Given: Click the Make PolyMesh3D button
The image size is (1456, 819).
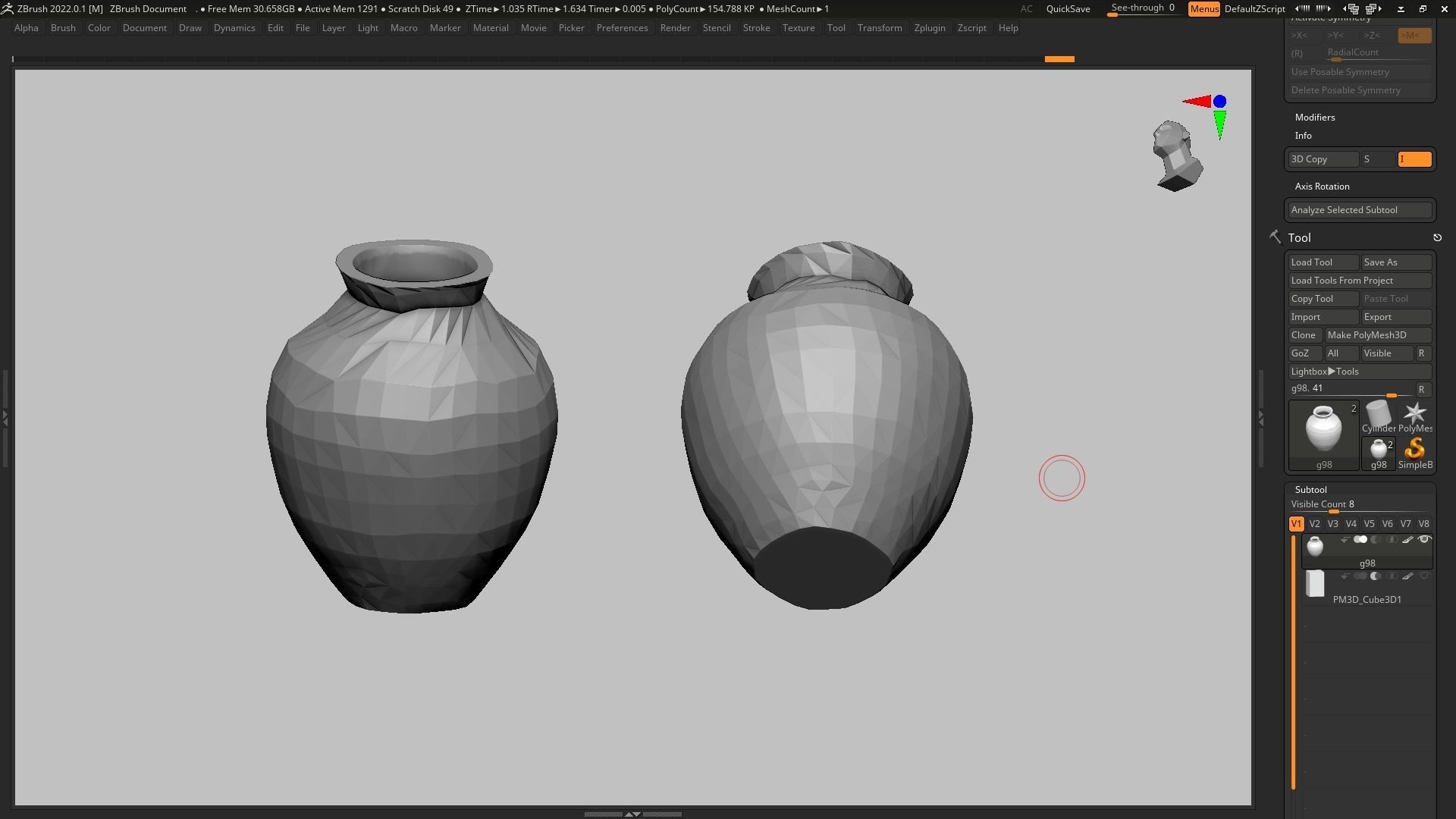Looking at the screenshot, I should point(1377,335).
